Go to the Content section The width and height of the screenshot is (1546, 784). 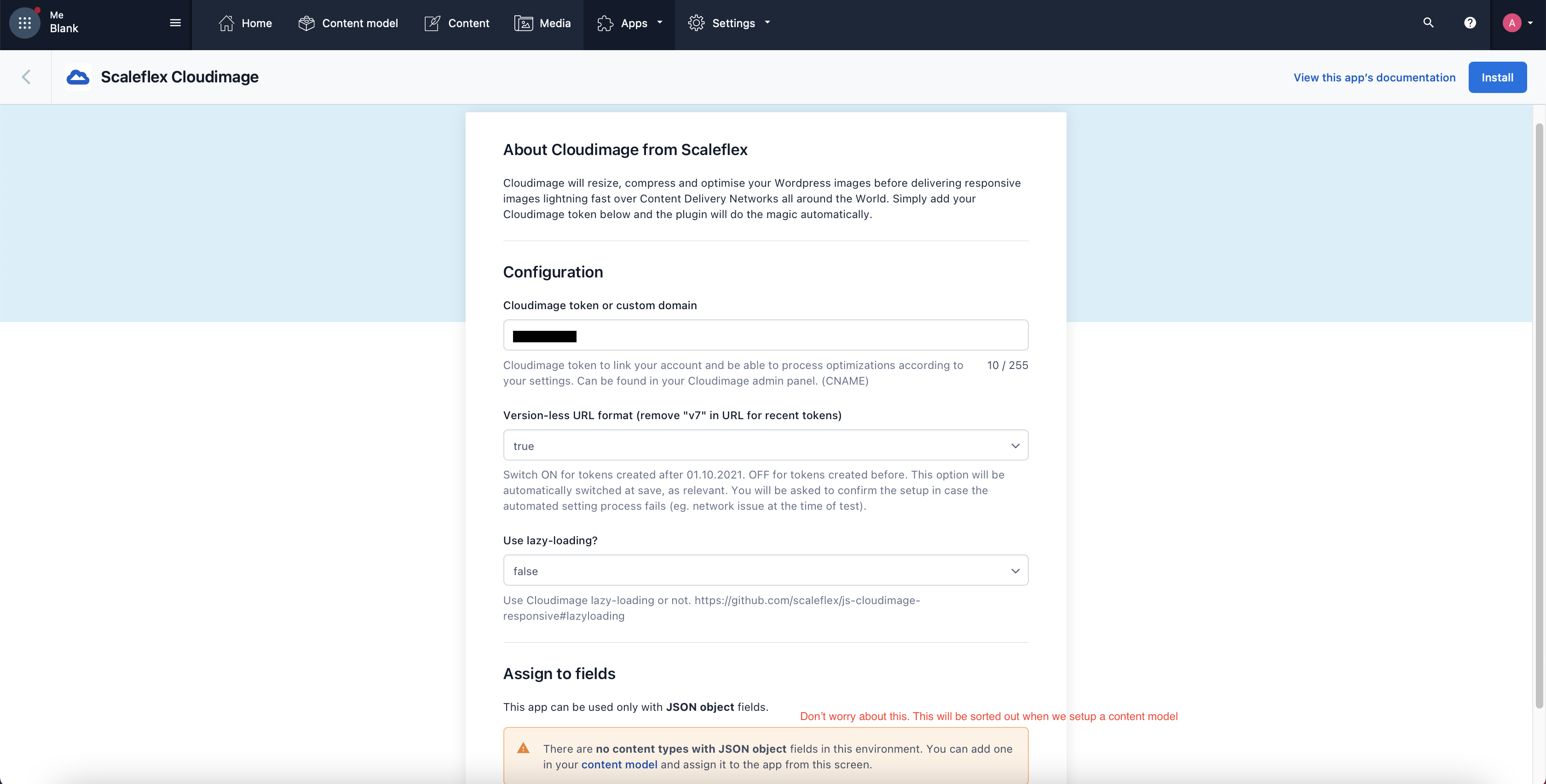(457, 23)
